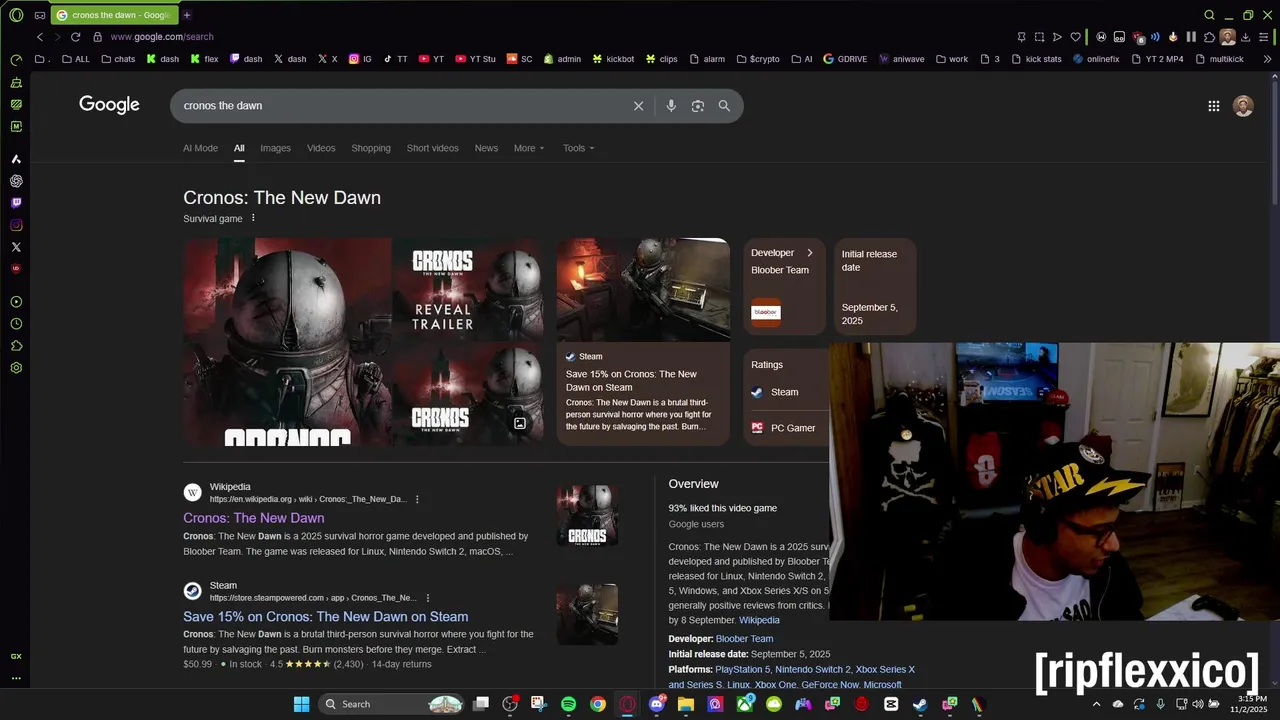Open the Wikipedia result thumbnail image
The height and width of the screenshot is (720, 1280).
[x=587, y=516]
